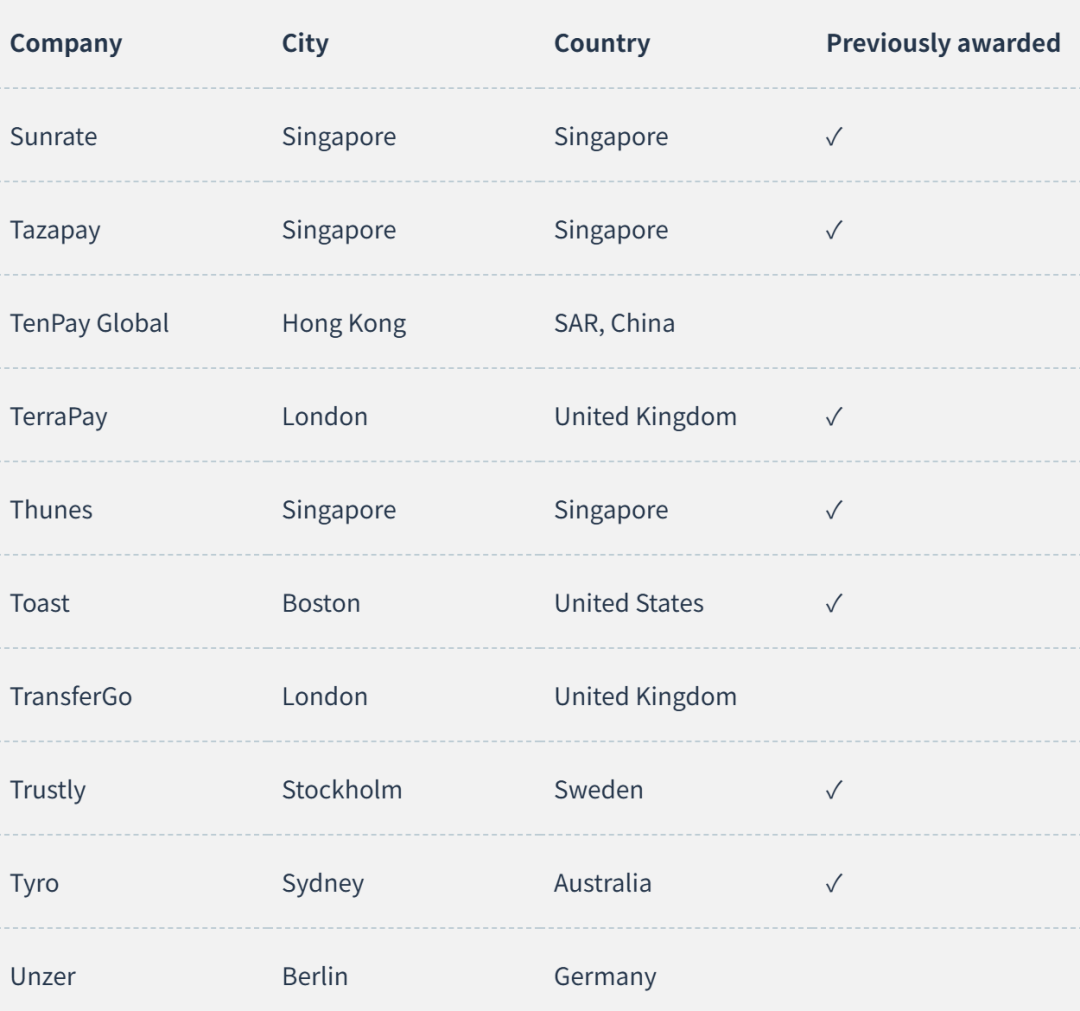Image resolution: width=1080 pixels, height=1011 pixels.
Task: Select the City column header
Action: tap(305, 44)
